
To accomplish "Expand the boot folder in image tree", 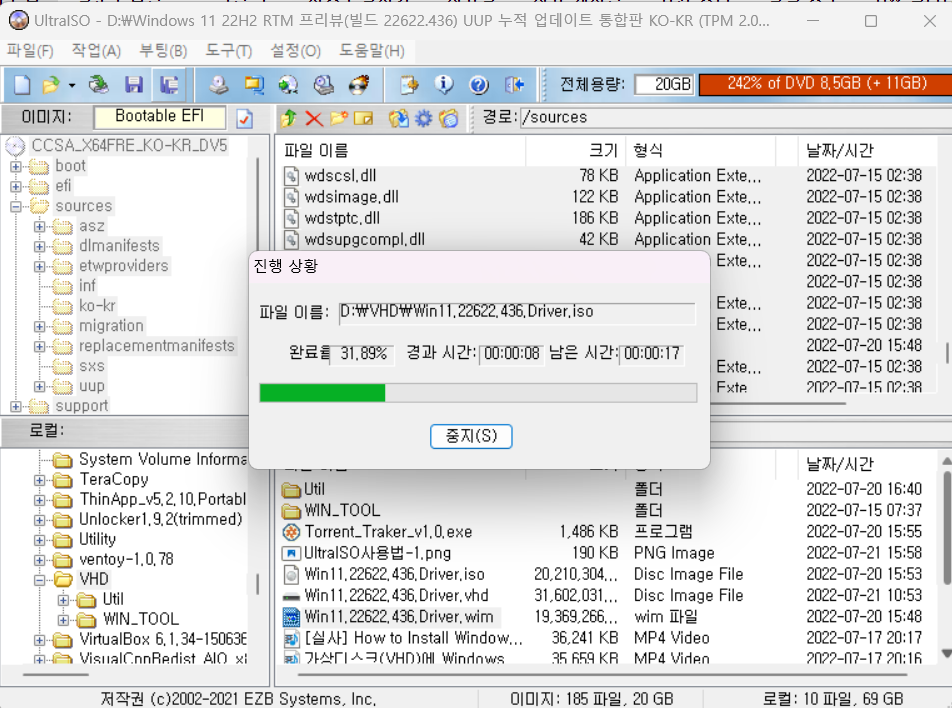I will pyautogui.click(x=16, y=166).
